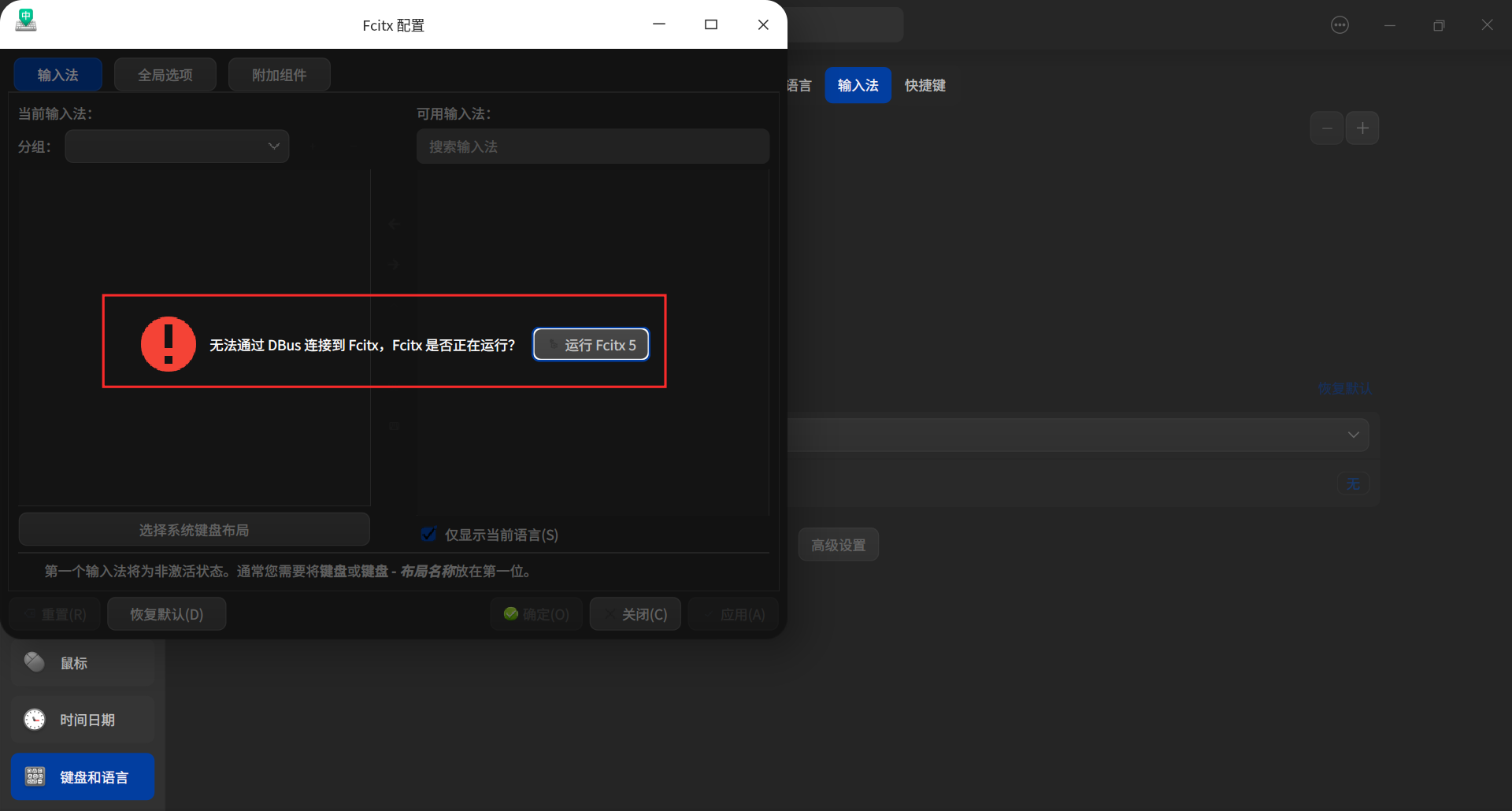Image resolution: width=1512 pixels, height=811 pixels.
Task: Uncheck 仅显示当前语言(S)
Action: 428,534
